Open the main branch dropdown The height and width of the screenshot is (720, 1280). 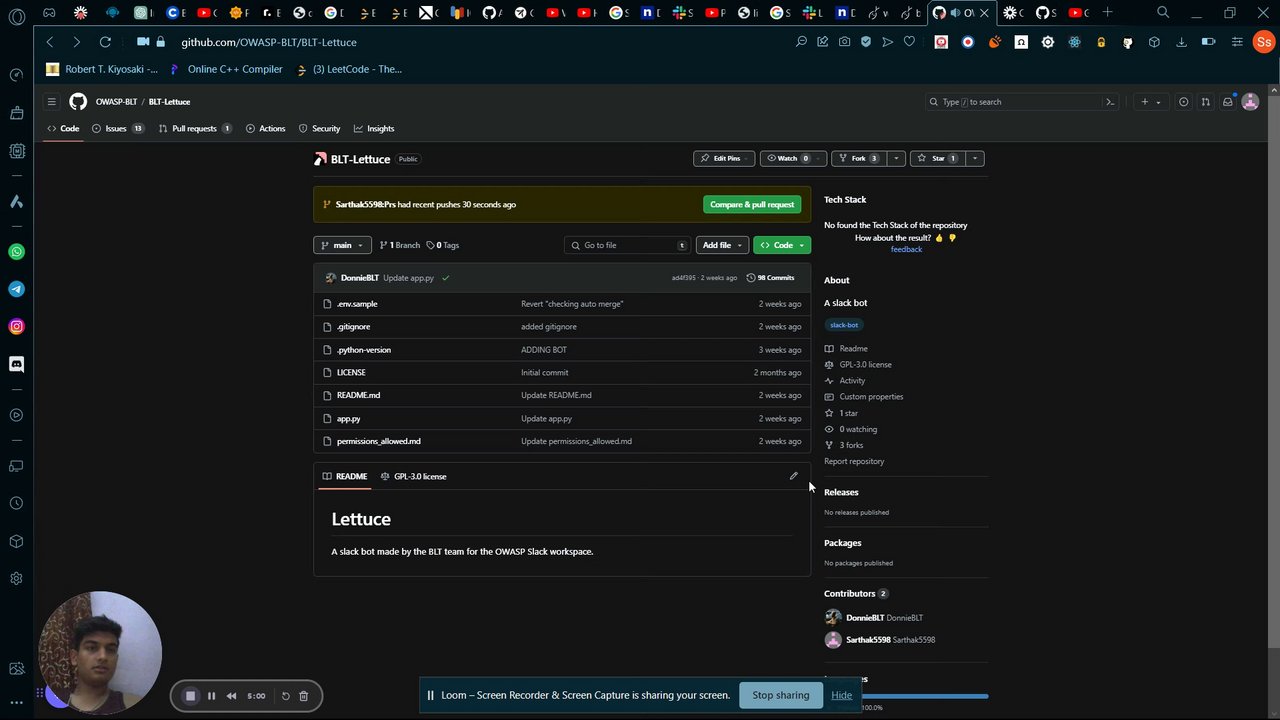coord(342,245)
